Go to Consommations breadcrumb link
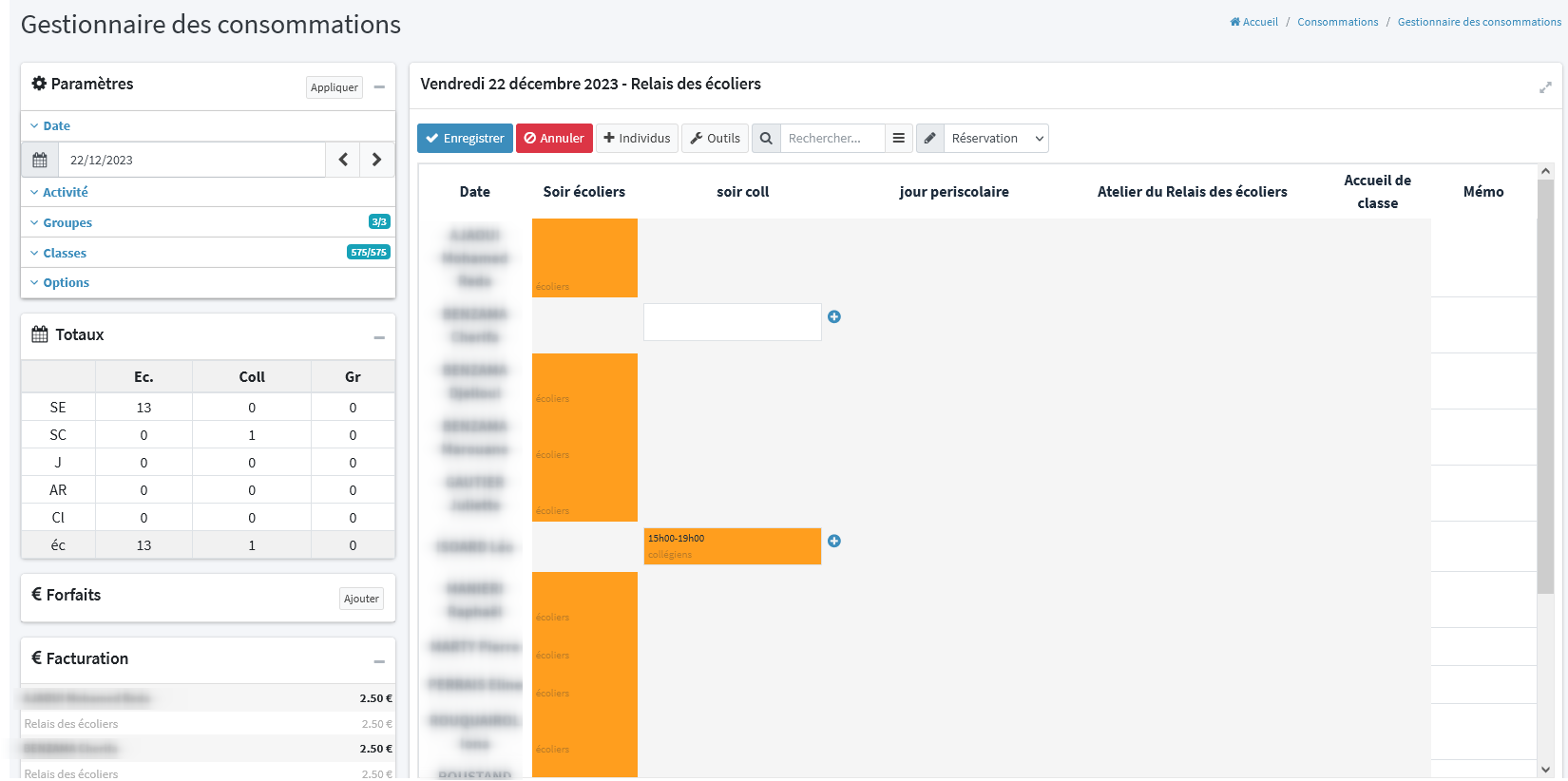 (x=1337, y=22)
